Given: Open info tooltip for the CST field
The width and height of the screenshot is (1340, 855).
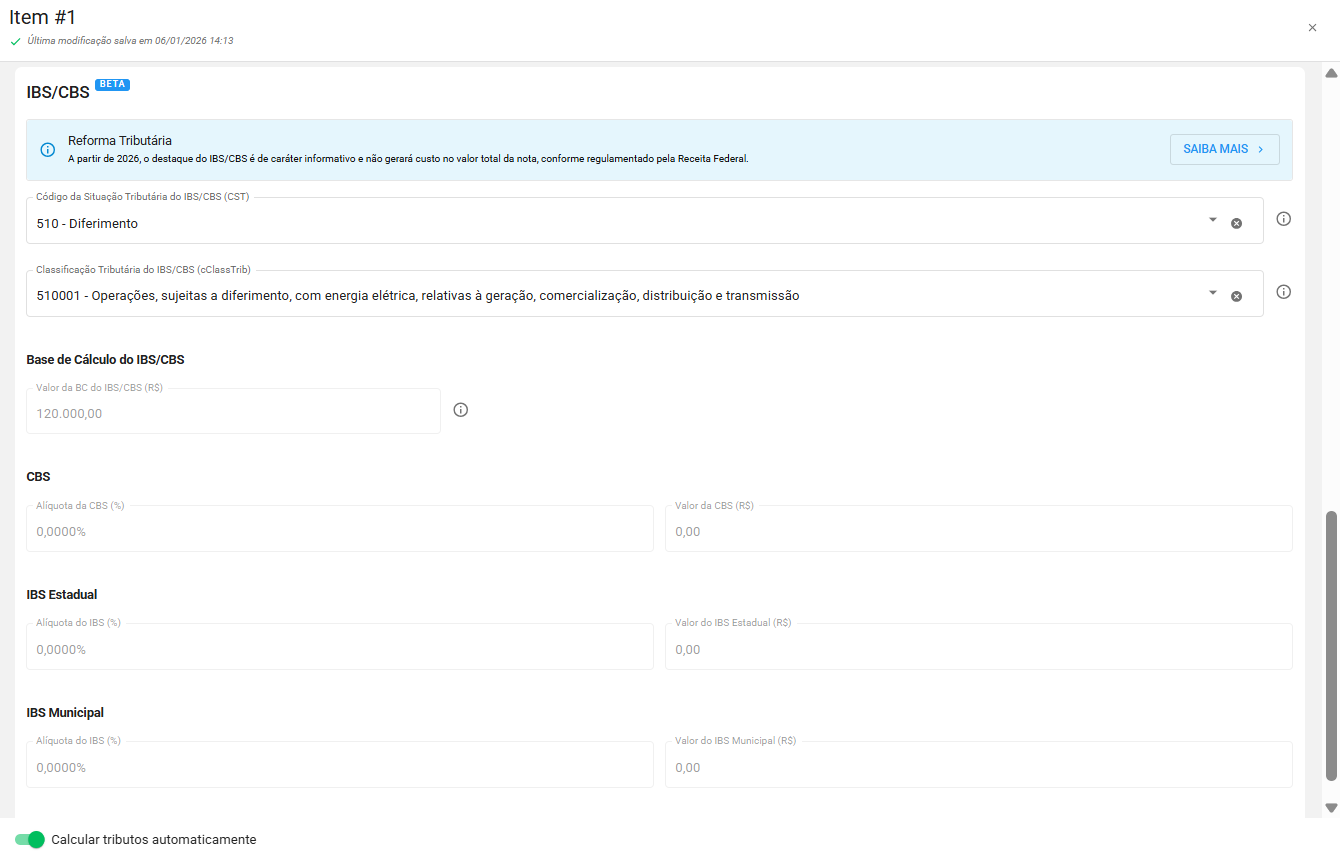Looking at the screenshot, I should pyautogui.click(x=1284, y=219).
